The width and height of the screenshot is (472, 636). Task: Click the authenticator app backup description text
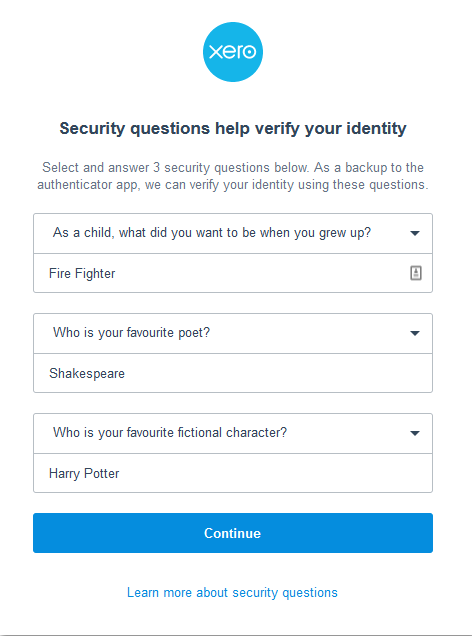(233, 176)
